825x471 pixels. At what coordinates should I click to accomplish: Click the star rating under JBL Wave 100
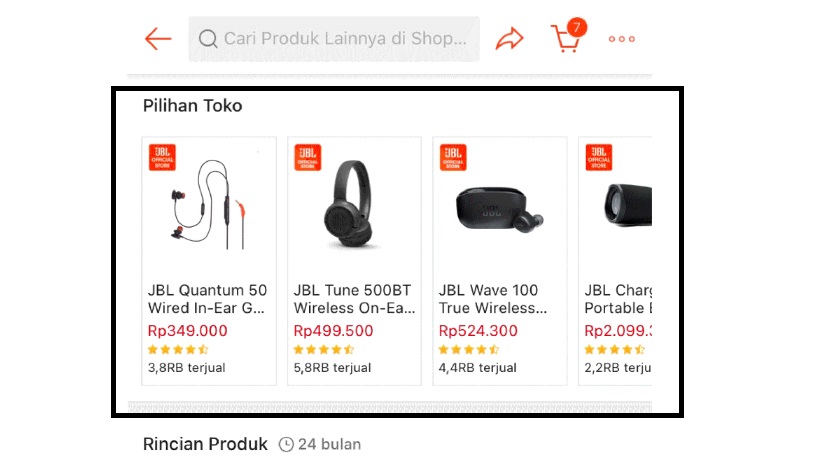coord(469,349)
